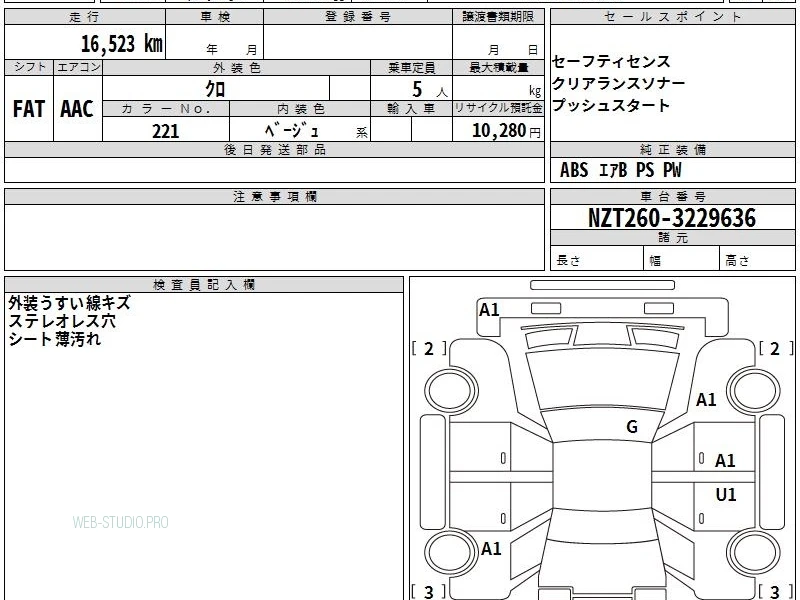Click the A1 mark beside upper-right wheel
This screenshot has height=600, width=800.
706,399
